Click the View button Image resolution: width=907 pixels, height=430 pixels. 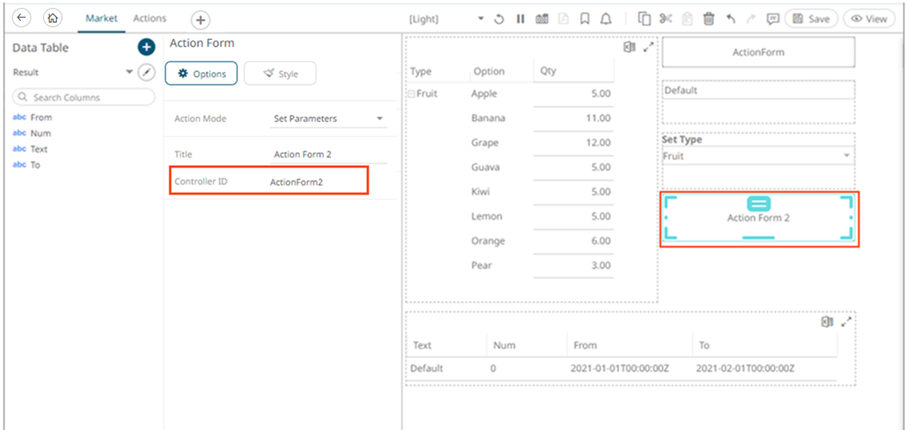click(x=869, y=19)
